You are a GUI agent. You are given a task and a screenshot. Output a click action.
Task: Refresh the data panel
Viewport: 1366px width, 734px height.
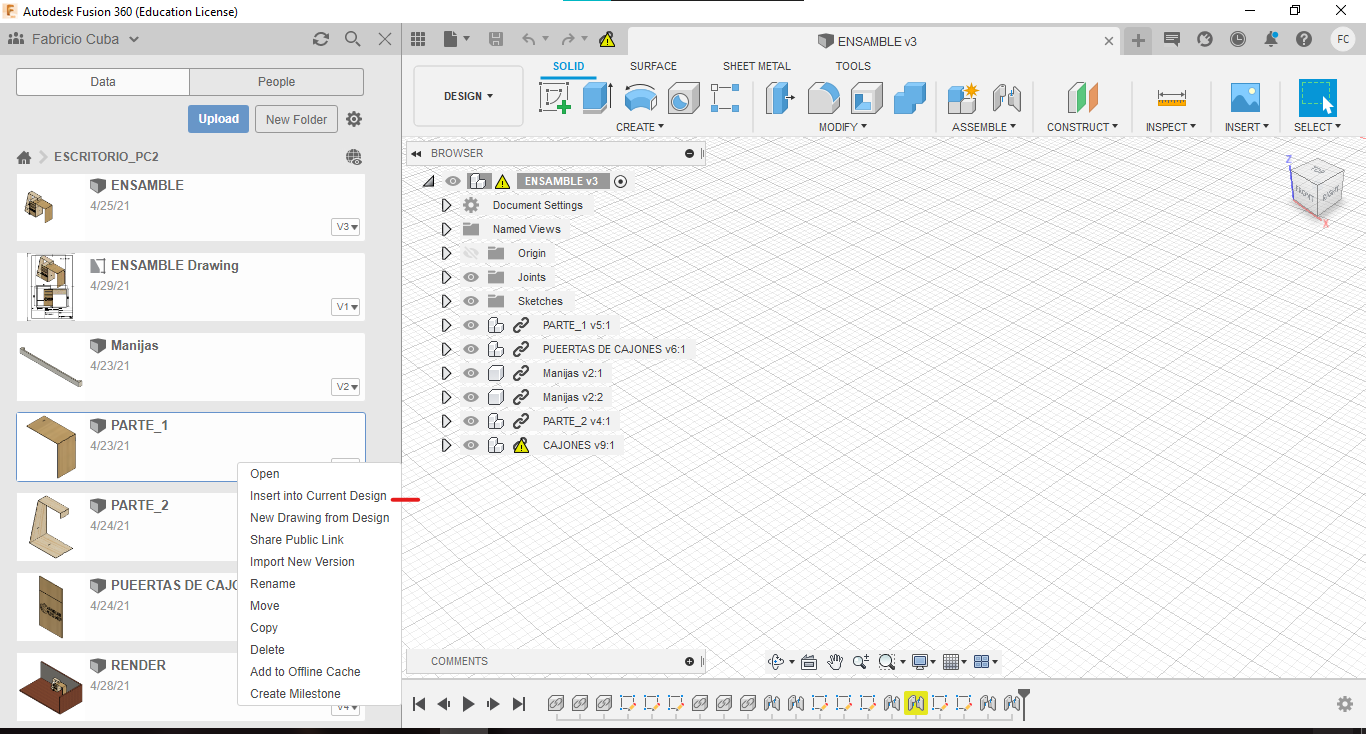(x=320, y=39)
